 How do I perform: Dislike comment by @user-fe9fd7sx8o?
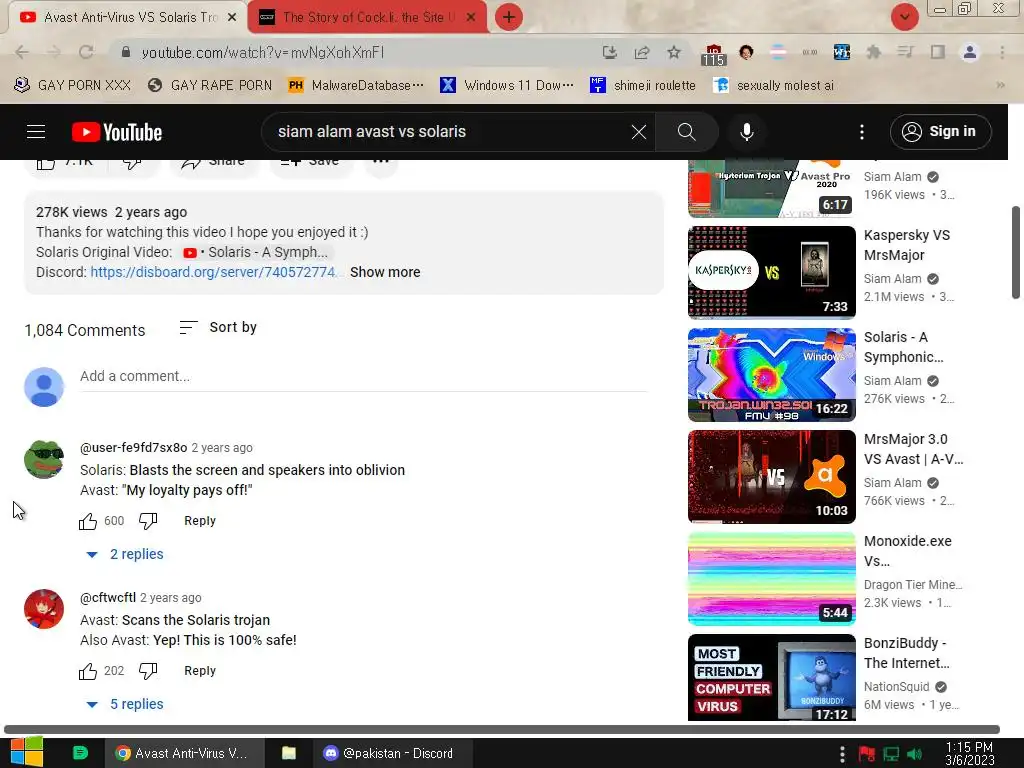148,521
